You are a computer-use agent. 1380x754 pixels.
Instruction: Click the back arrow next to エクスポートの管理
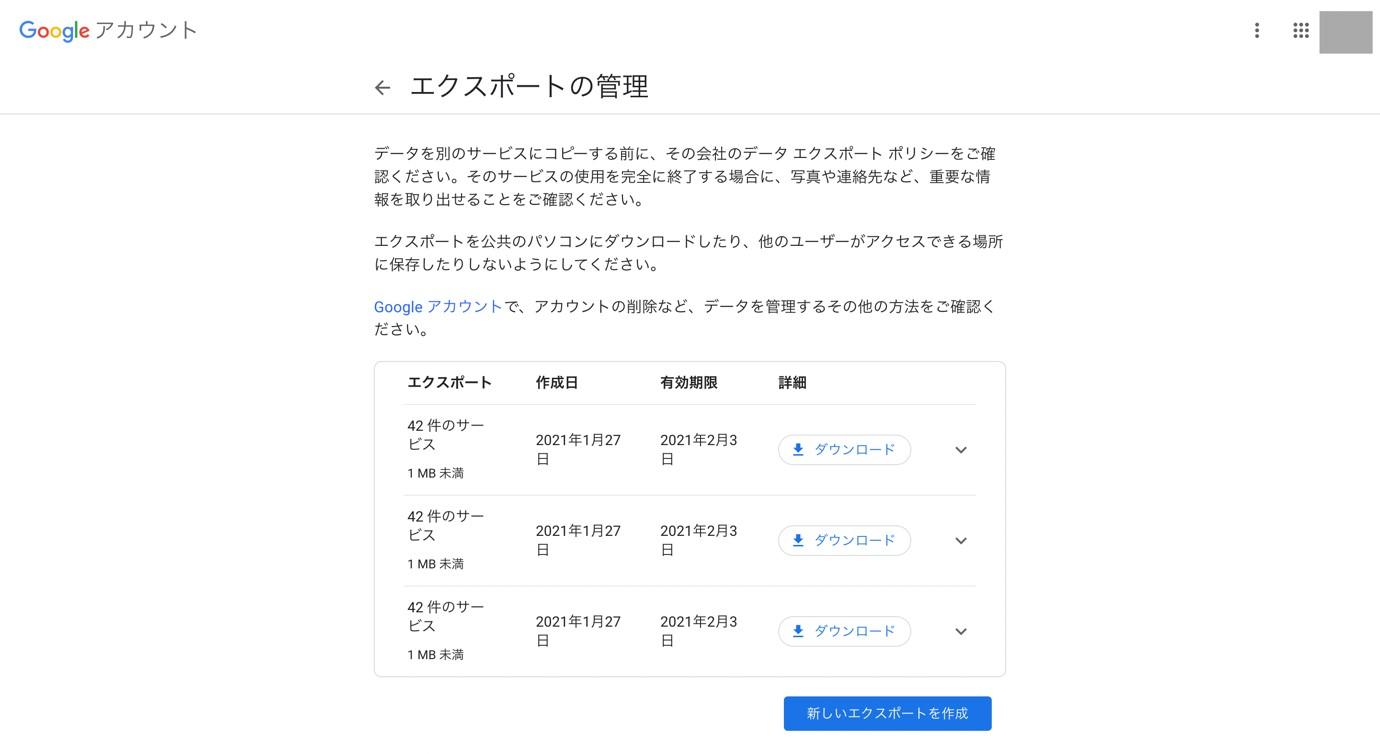(x=382, y=86)
